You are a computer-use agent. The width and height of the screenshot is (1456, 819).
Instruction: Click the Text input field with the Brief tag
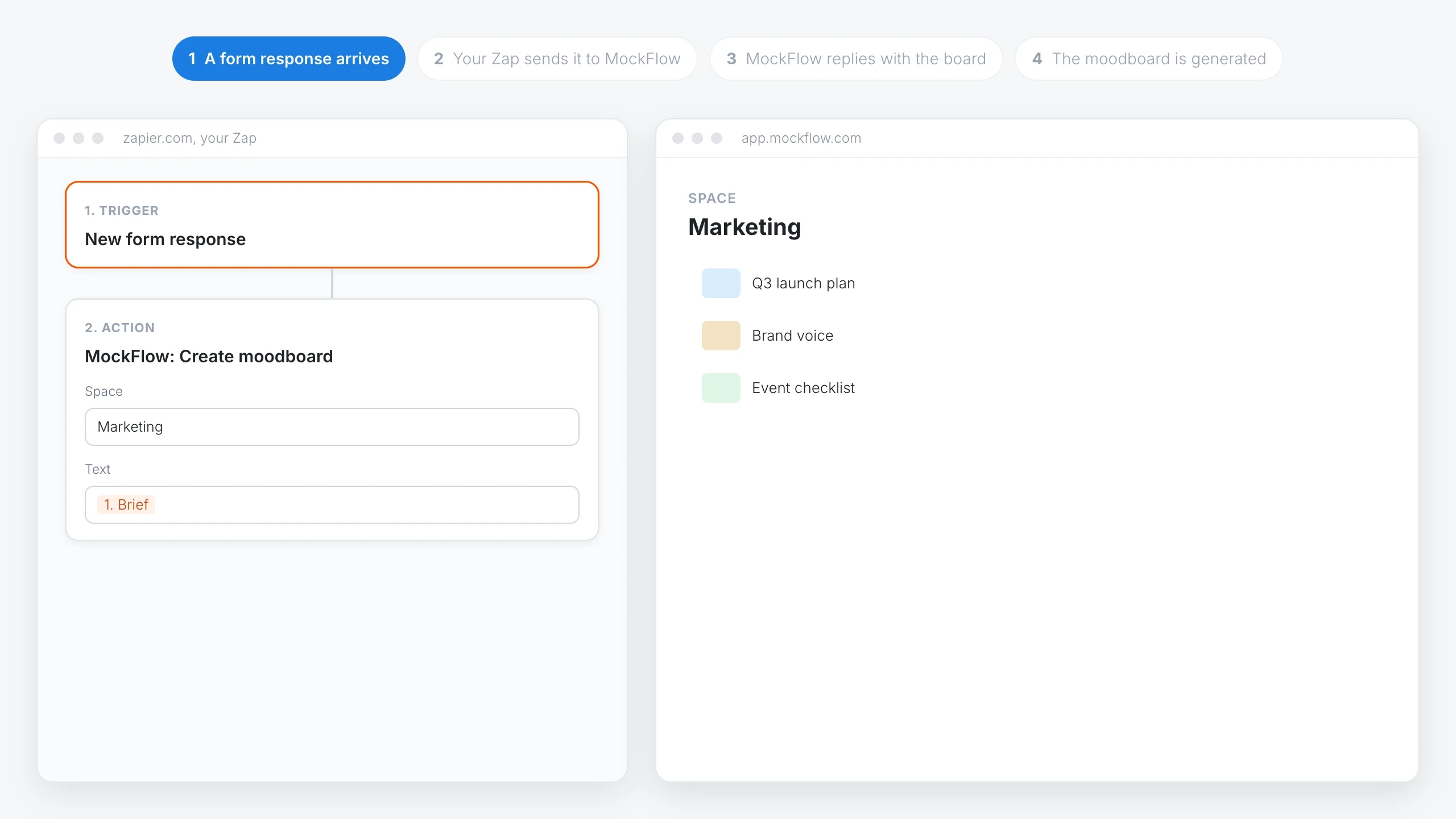coord(332,504)
